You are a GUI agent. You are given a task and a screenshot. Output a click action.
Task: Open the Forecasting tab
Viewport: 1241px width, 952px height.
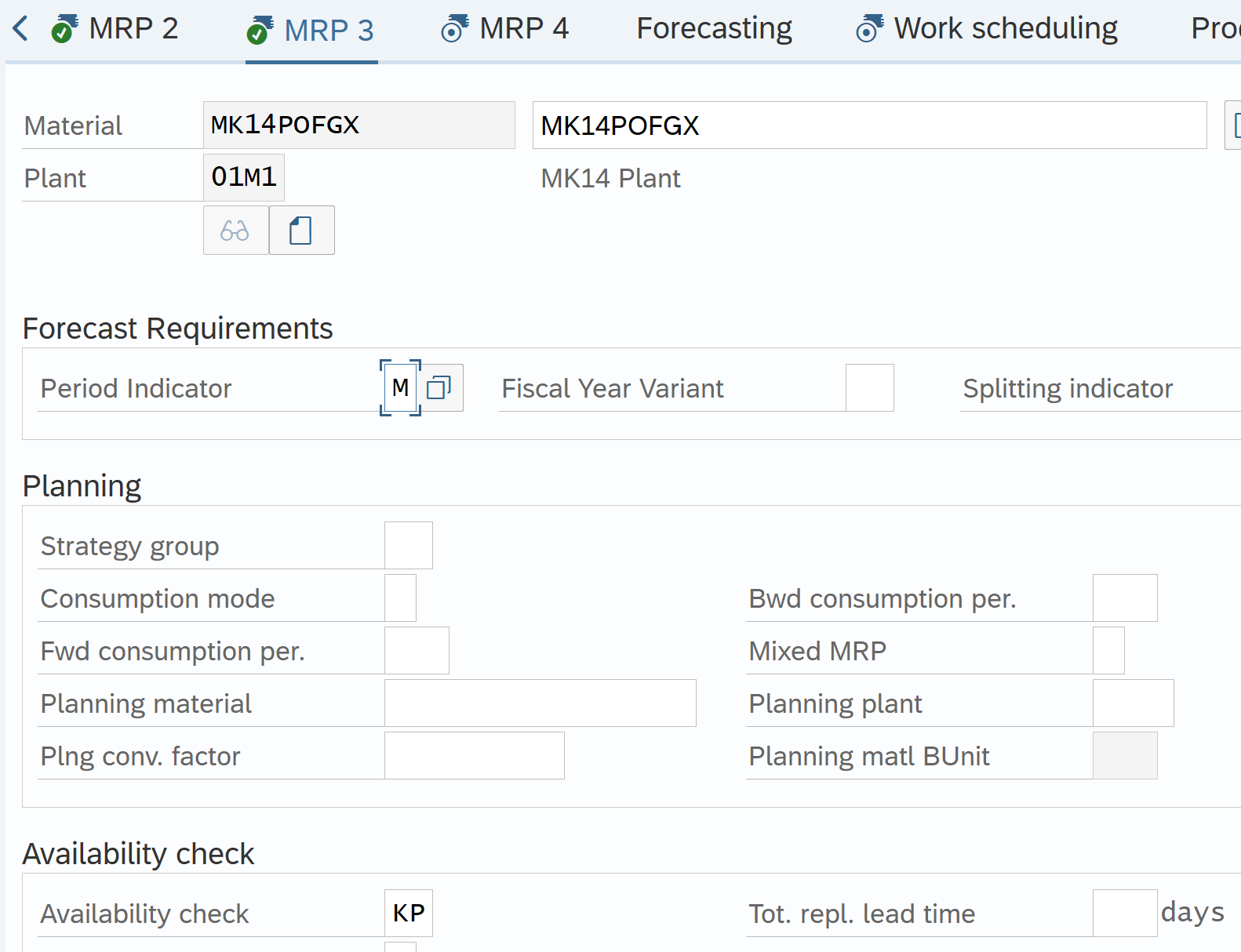pyautogui.click(x=714, y=29)
